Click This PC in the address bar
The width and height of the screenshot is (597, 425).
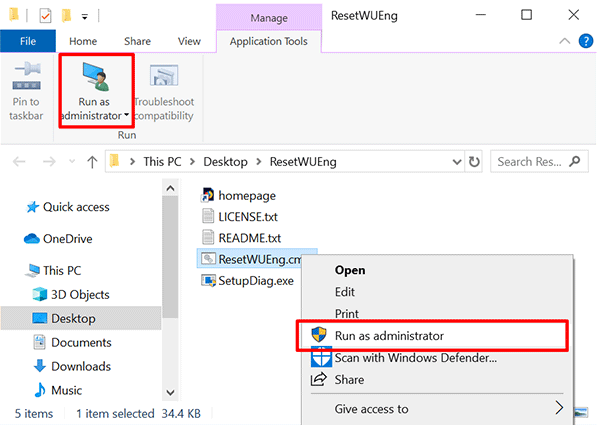[x=162, y=162]
